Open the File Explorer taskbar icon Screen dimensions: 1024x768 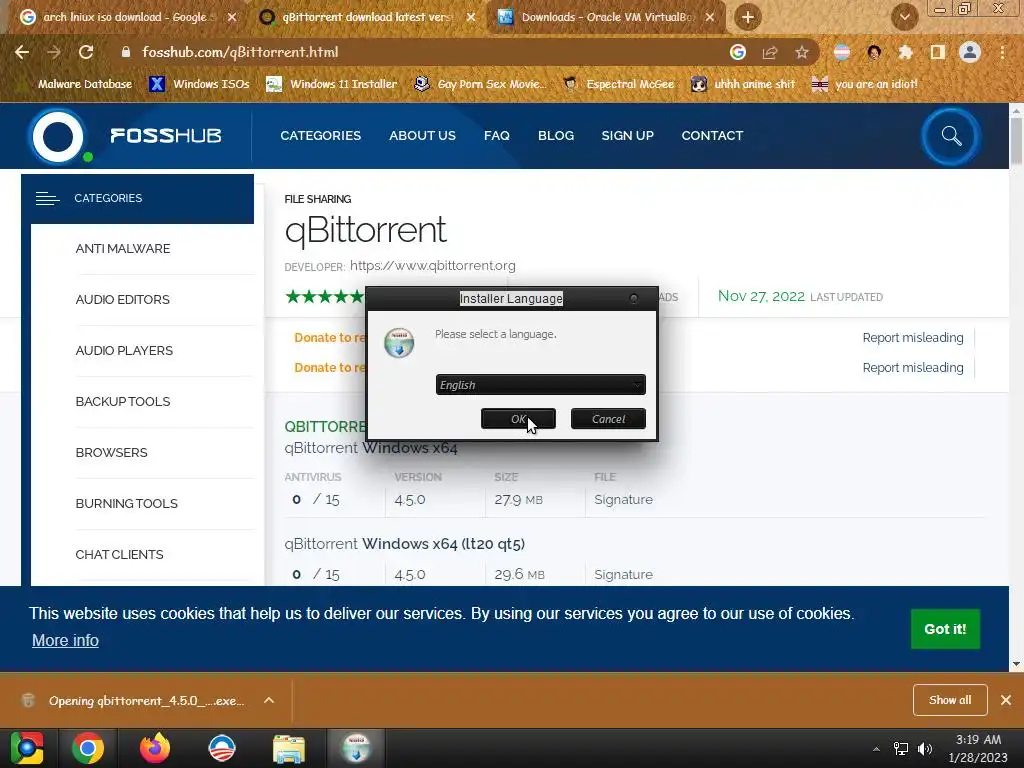click(x=289, y=748)
